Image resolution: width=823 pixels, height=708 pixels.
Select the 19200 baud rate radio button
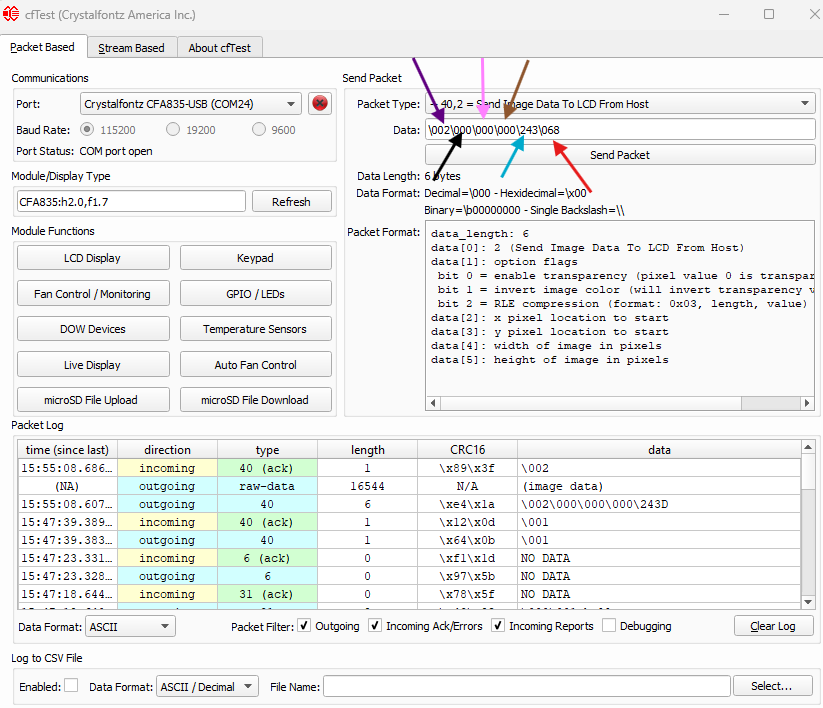pos(174,130)
